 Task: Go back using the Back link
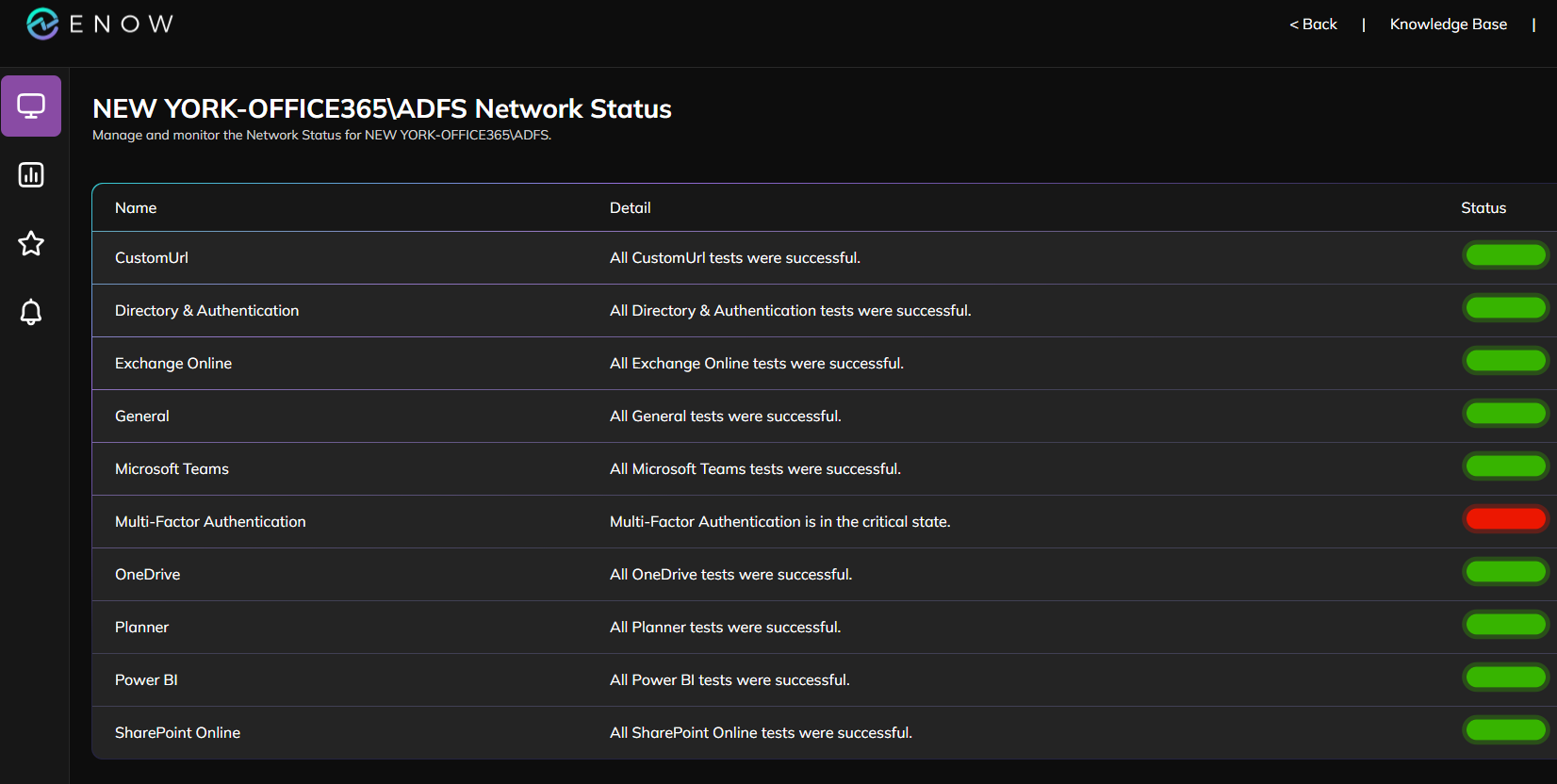[1313, 24]
